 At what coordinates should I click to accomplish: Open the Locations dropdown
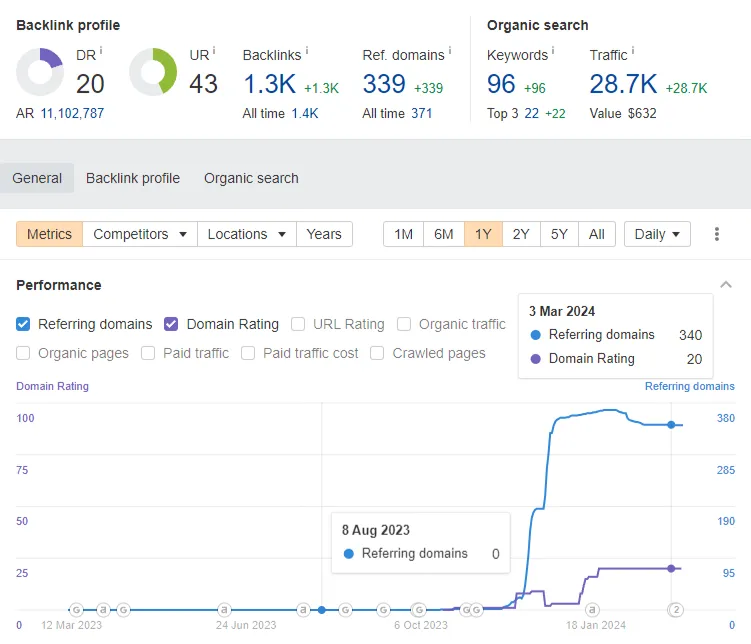click(x=247, y=234)
